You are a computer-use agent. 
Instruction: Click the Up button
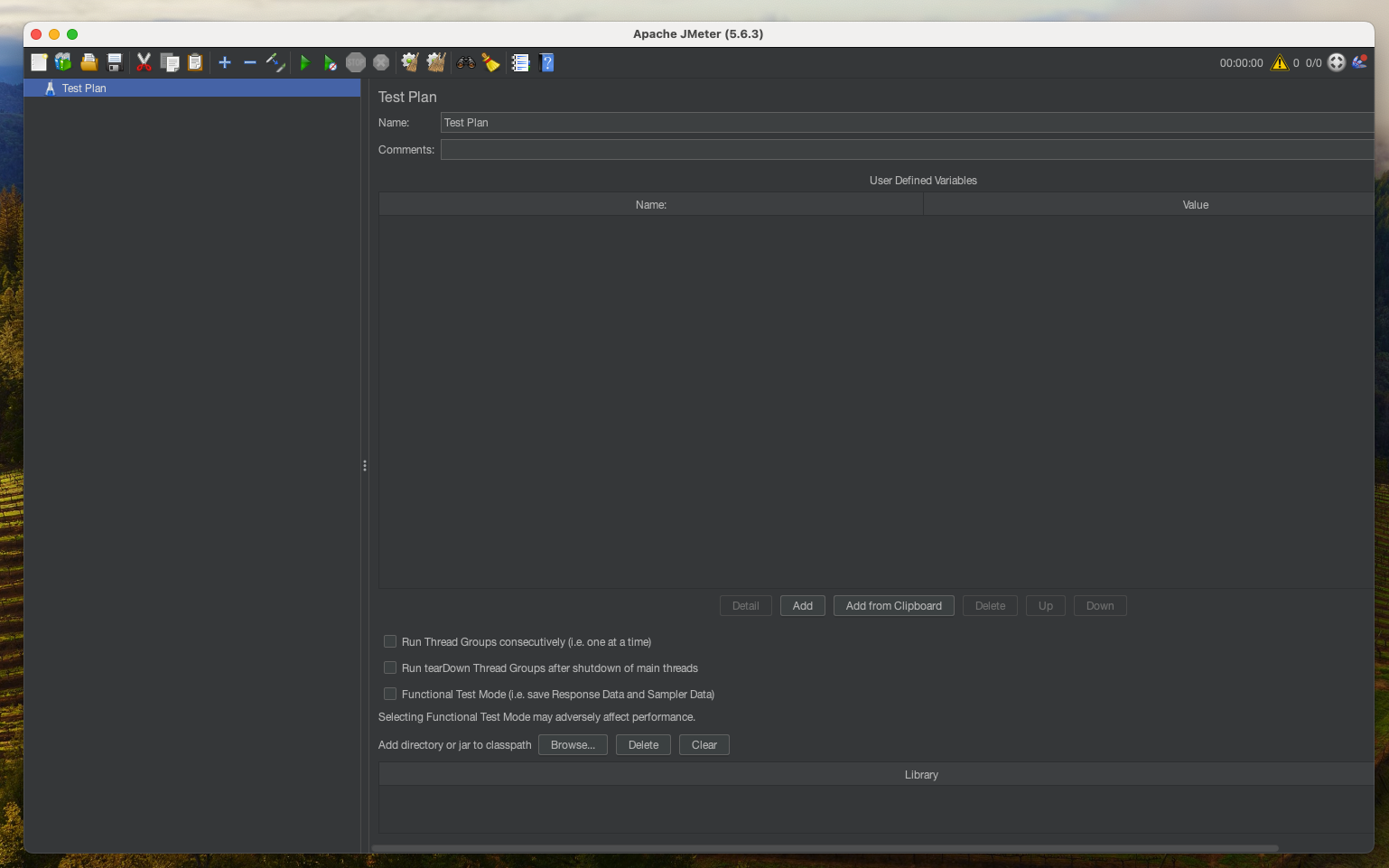(1046, 606)
